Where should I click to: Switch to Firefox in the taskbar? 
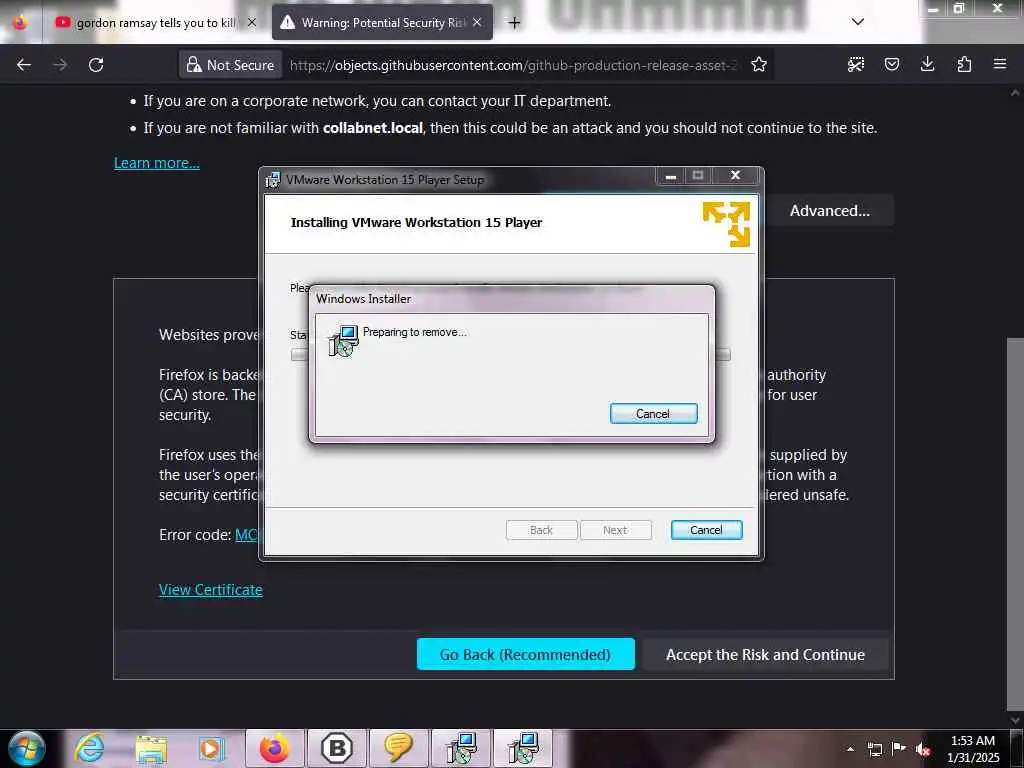point(274,748)
